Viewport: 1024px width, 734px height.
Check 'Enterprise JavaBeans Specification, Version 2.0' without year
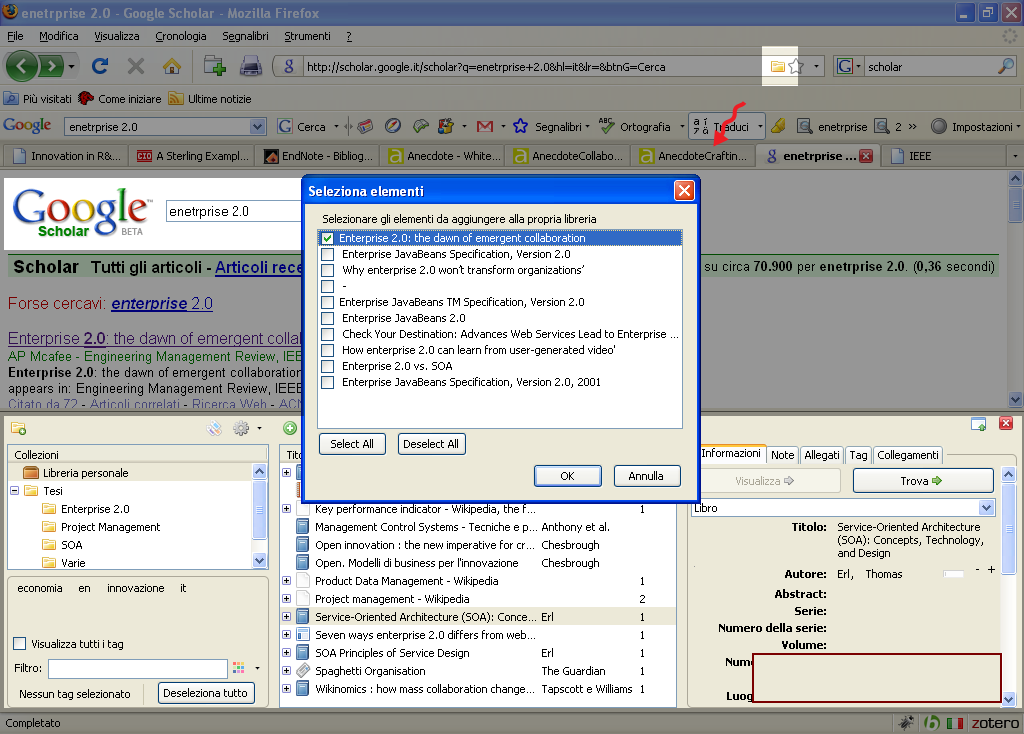click(x=327, y=254)
